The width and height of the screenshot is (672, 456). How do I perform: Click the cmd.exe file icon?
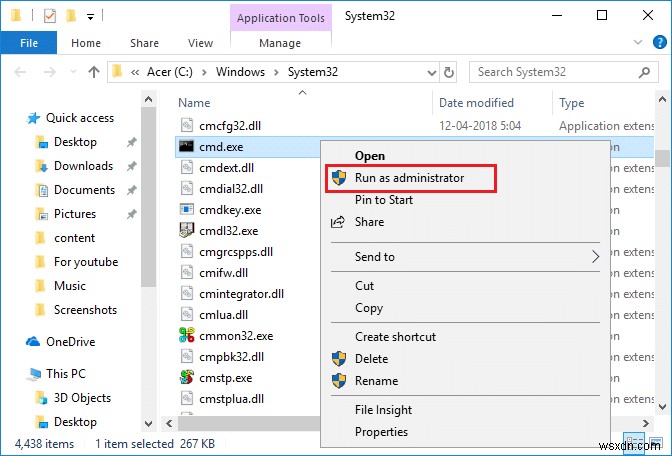(186, 146)
